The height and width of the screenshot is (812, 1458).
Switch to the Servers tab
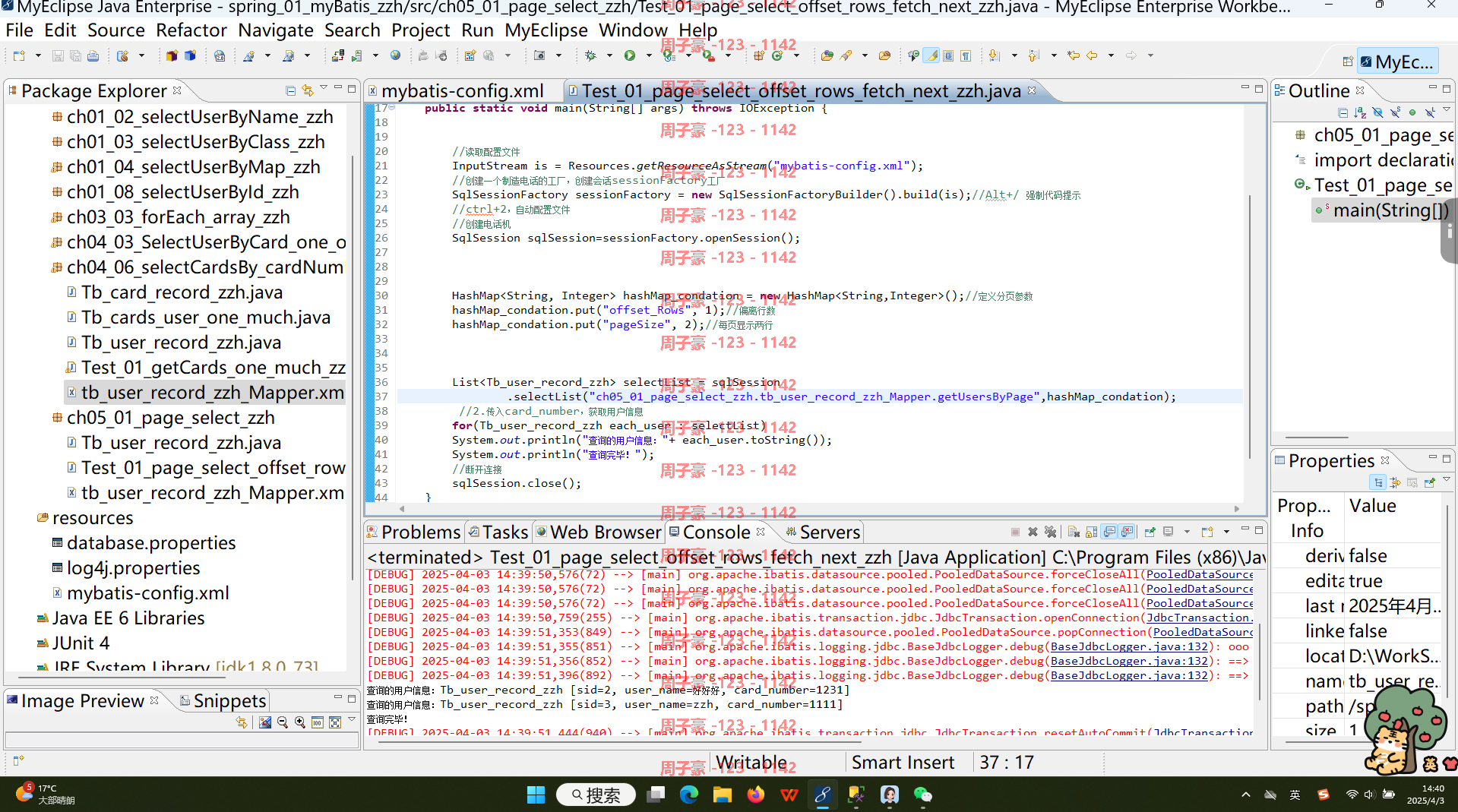823,532
